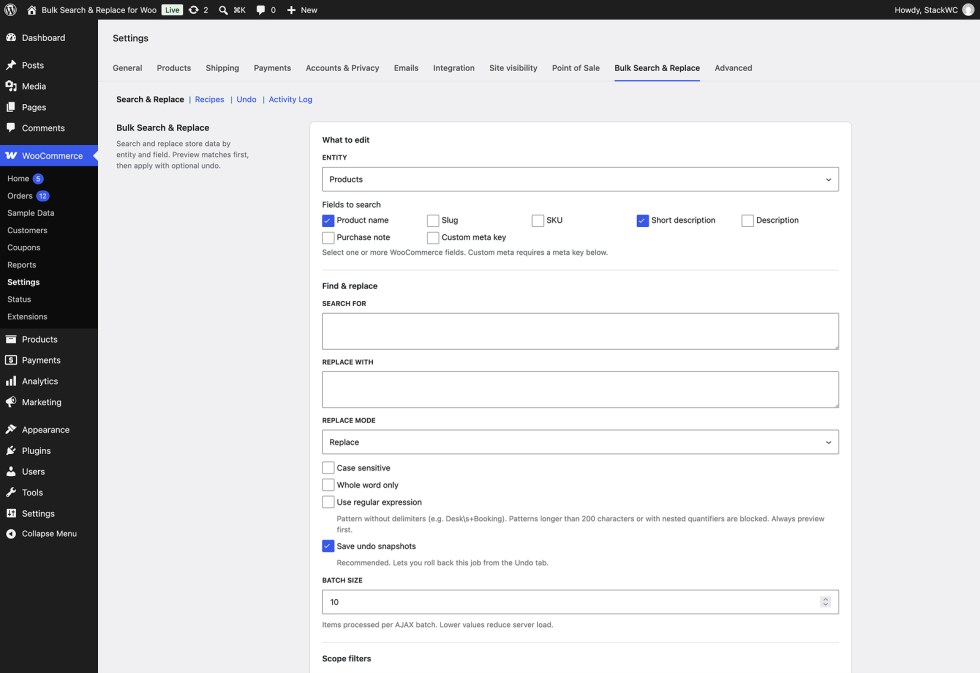The image size is (980, 673).
Task: Click the WooCommerce logo icon
Action: (x=11, y=156)
